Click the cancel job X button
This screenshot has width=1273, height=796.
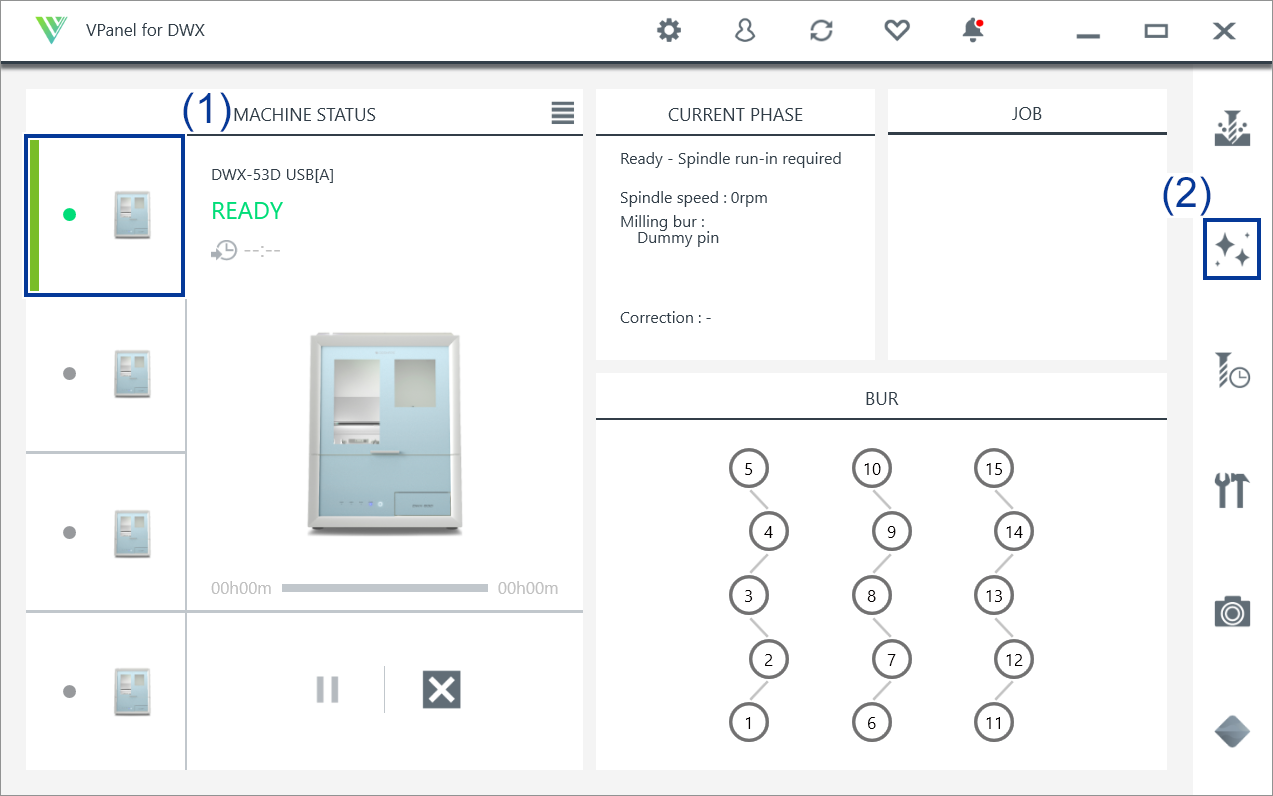tap(441, 690)
